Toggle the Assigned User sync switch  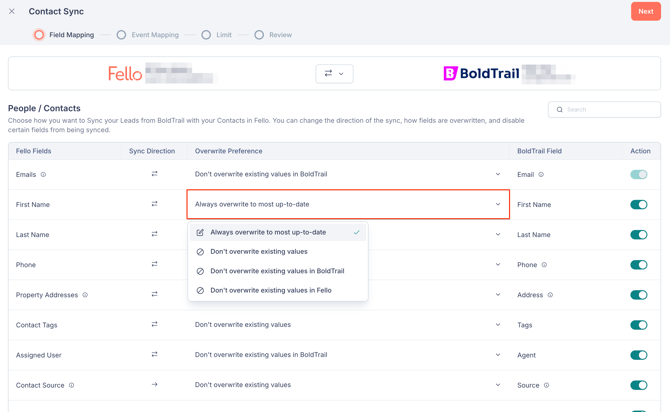639,355
